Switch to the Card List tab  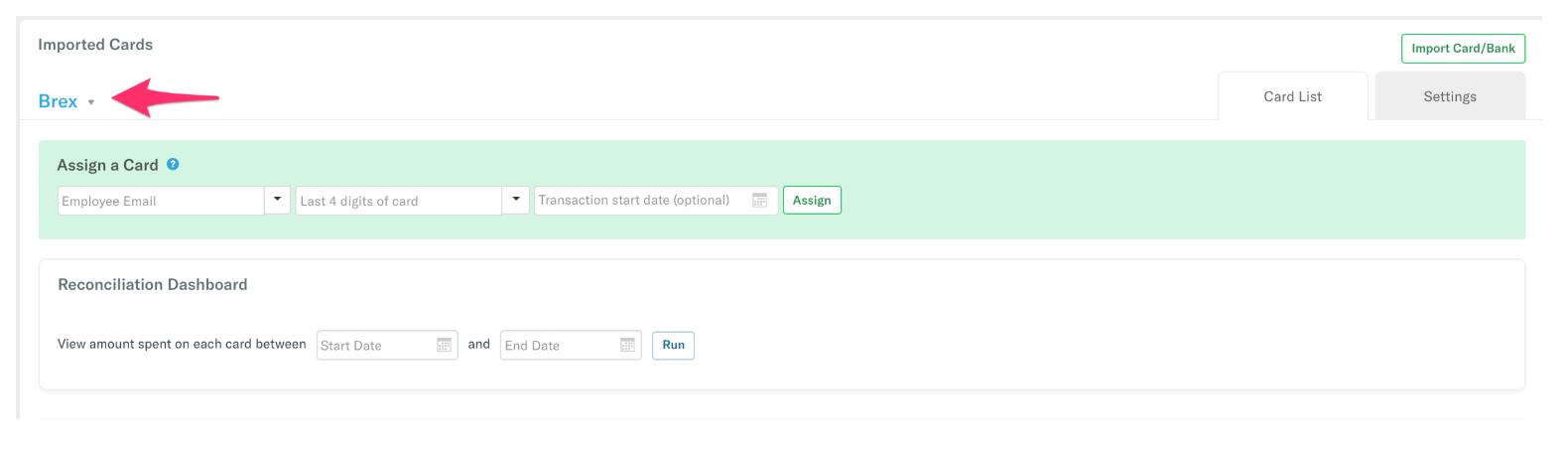click(1292, 96)
